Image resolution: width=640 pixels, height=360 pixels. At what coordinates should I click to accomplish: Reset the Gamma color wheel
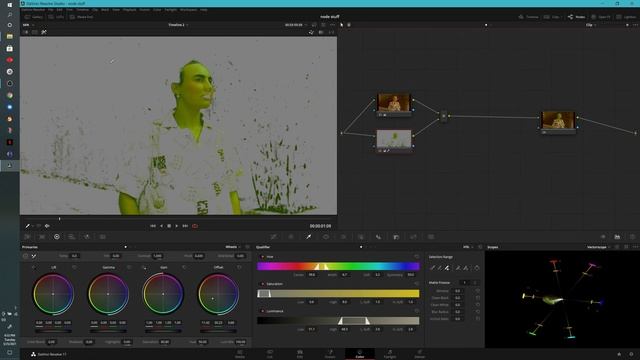coord(129,267)
